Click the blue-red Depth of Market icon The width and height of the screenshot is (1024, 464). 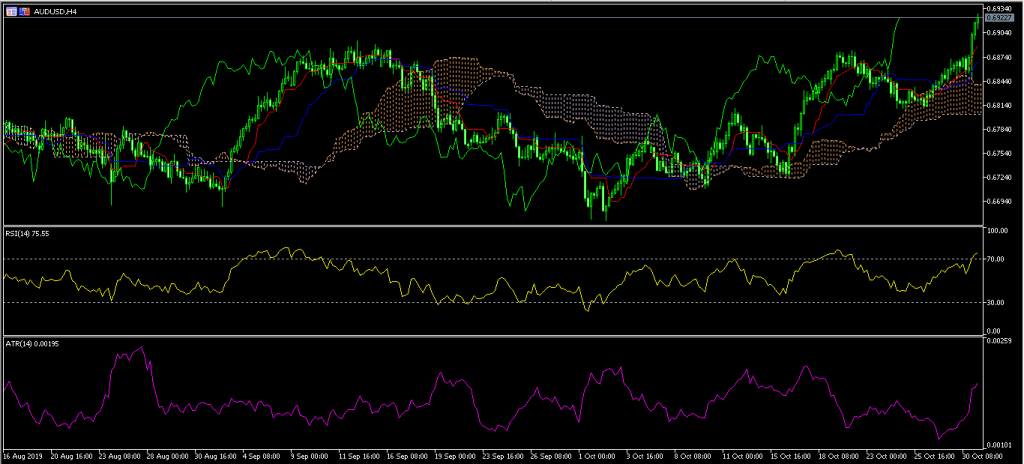24,11
